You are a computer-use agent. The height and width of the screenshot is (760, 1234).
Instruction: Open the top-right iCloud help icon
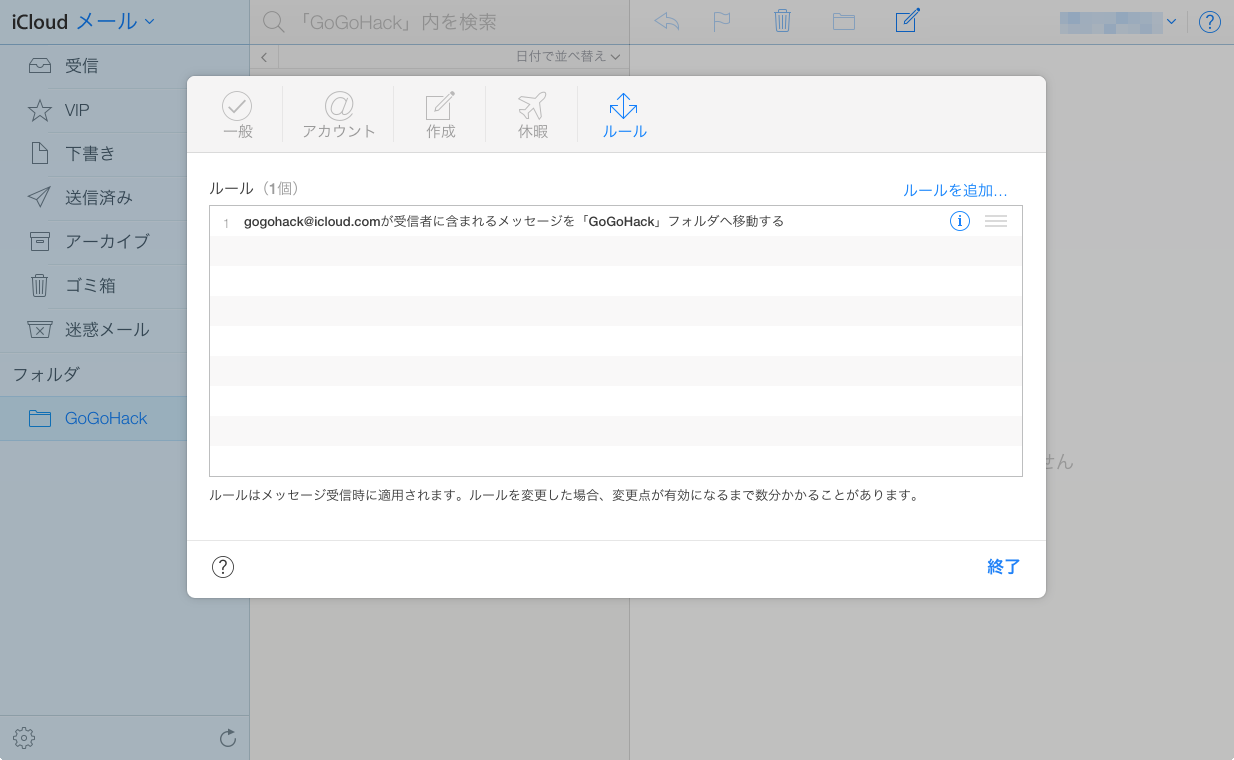click(1209, 22)
